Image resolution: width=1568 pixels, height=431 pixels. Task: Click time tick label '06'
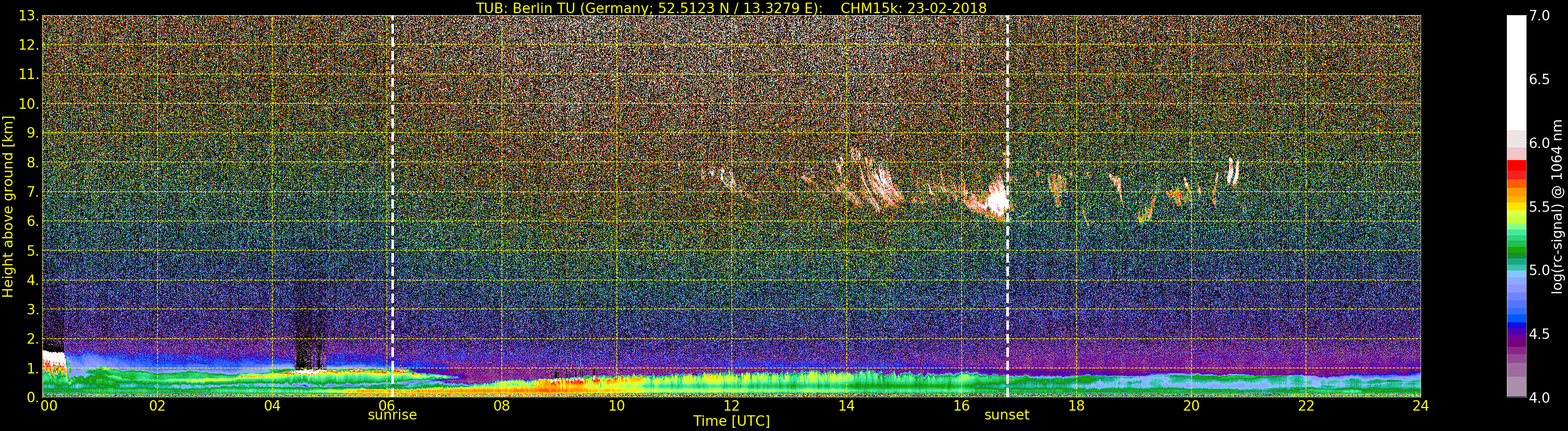[387, 406]
